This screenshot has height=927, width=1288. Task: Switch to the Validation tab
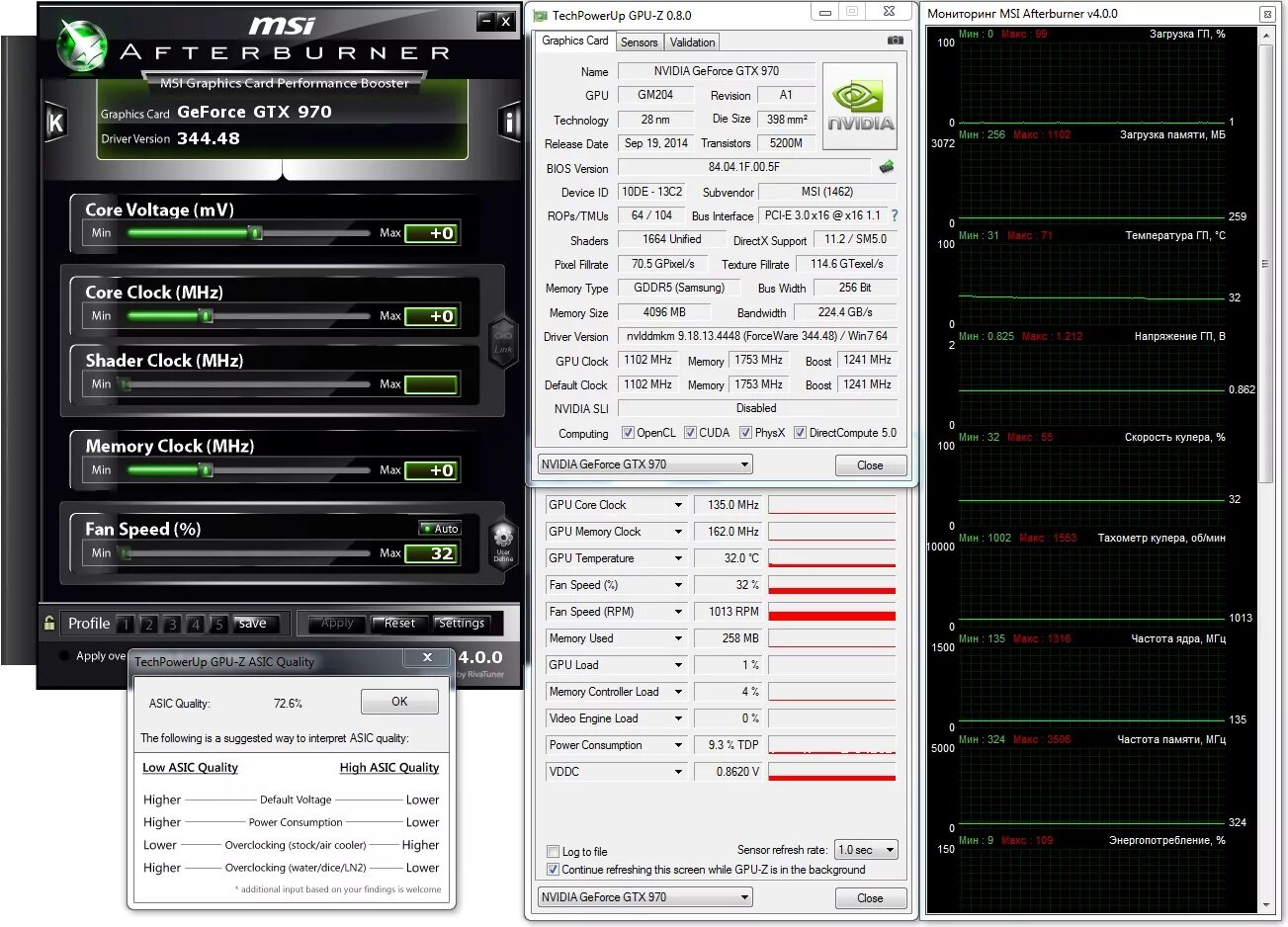pyautogui.click(x=692, y=42)
